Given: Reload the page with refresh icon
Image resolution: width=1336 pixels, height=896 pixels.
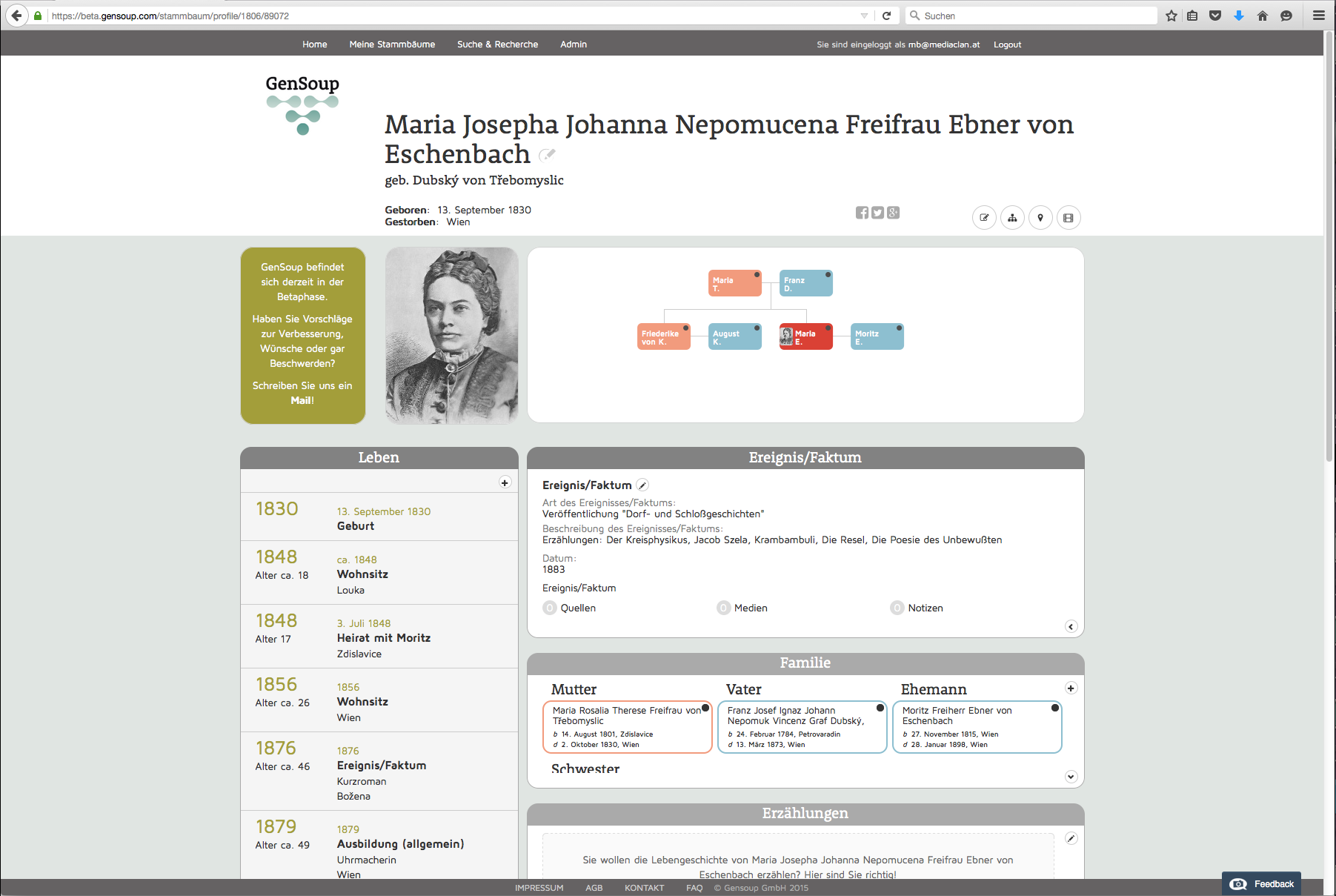Looking at the screenshot, I should pos(886,16).
